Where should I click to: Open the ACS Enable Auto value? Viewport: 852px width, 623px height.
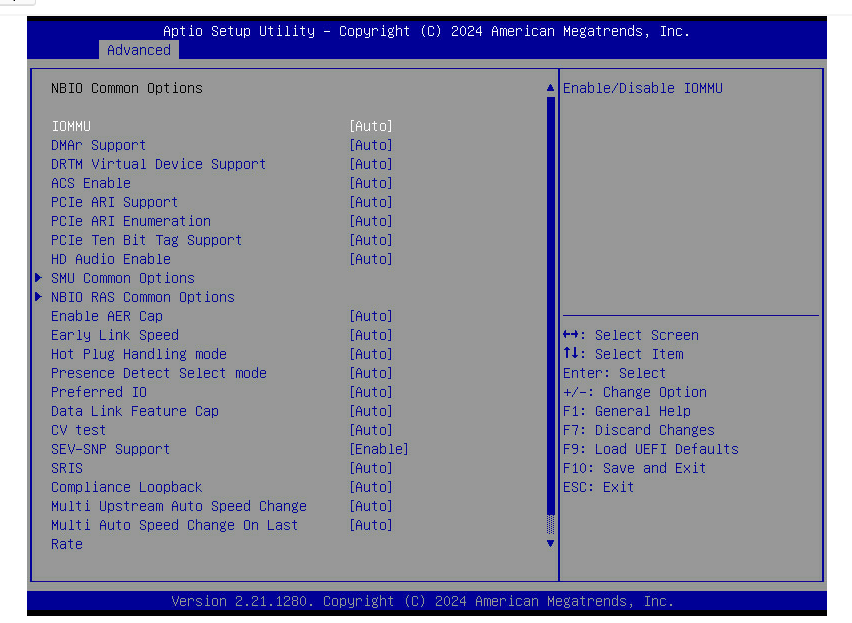point(370,183)
